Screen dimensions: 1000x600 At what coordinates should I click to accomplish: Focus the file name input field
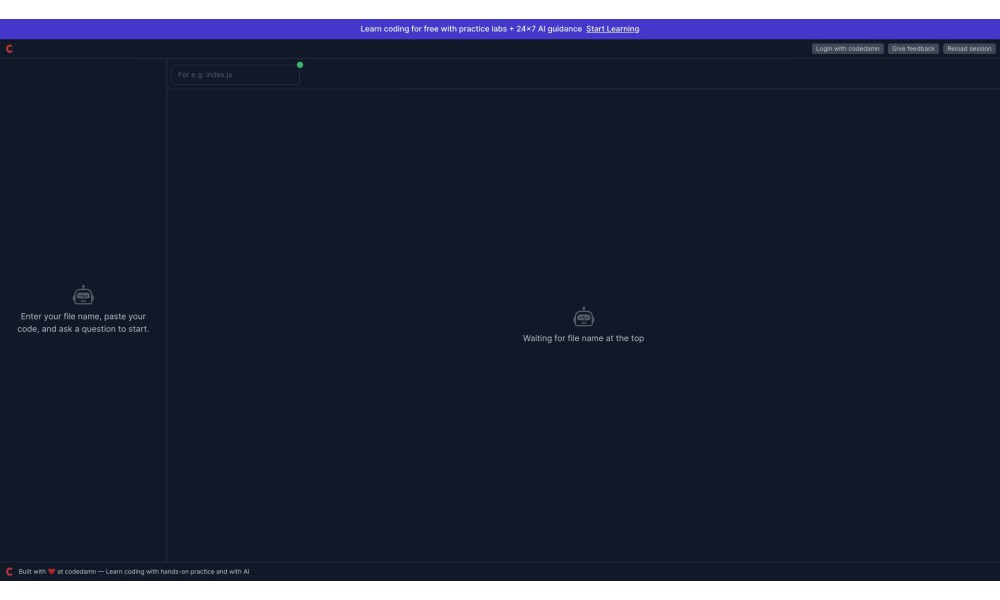coord(235,75)
